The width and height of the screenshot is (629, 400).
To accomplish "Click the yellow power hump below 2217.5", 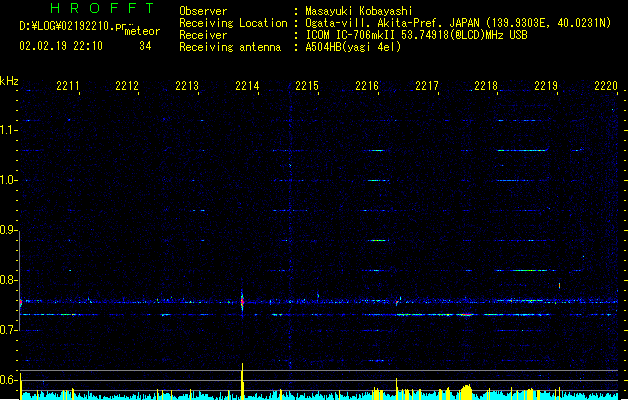I will (x=466, y=392).
